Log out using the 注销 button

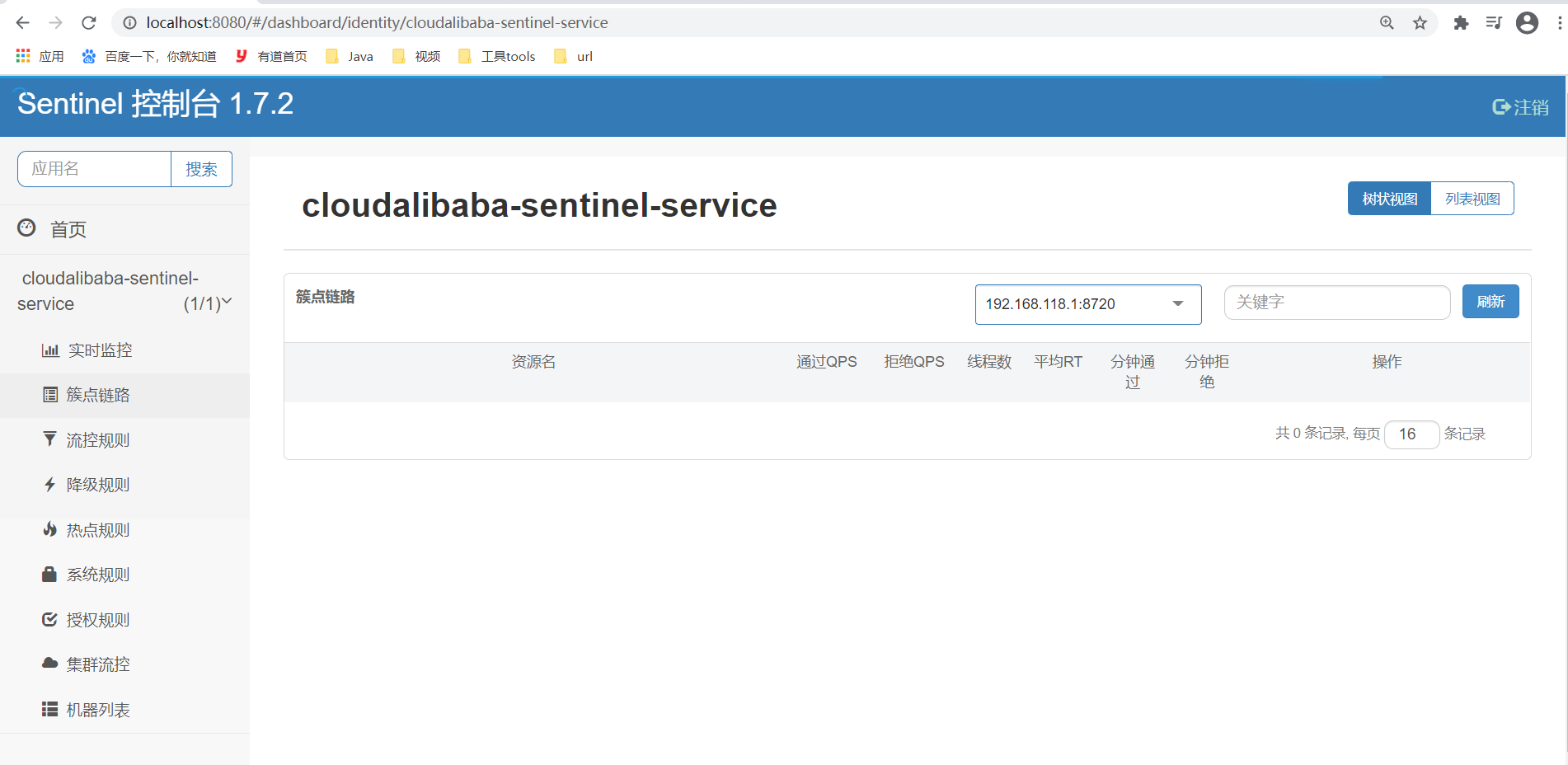pos(1520,107)
